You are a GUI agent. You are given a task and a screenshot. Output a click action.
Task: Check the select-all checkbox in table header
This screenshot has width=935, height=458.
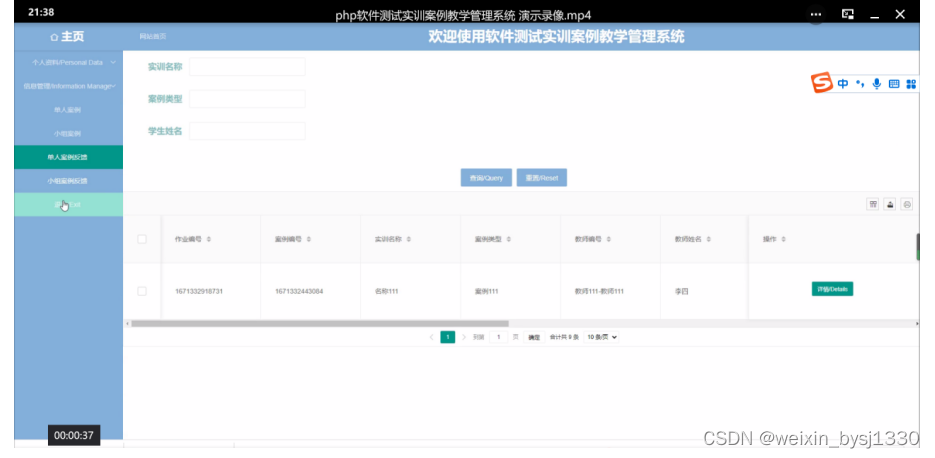tap(142, 239)
